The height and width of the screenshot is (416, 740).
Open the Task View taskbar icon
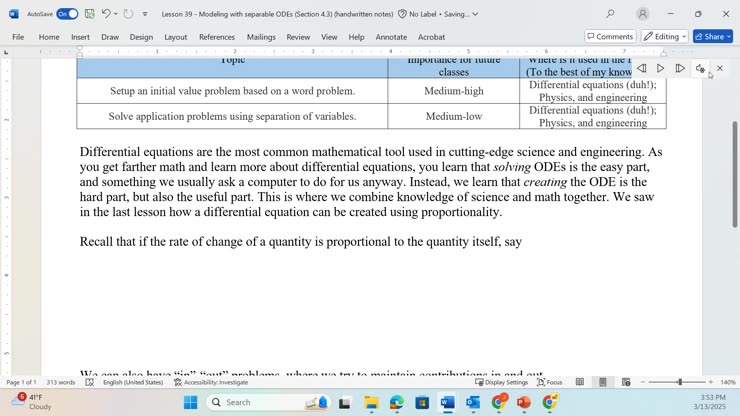coord(345,402)
